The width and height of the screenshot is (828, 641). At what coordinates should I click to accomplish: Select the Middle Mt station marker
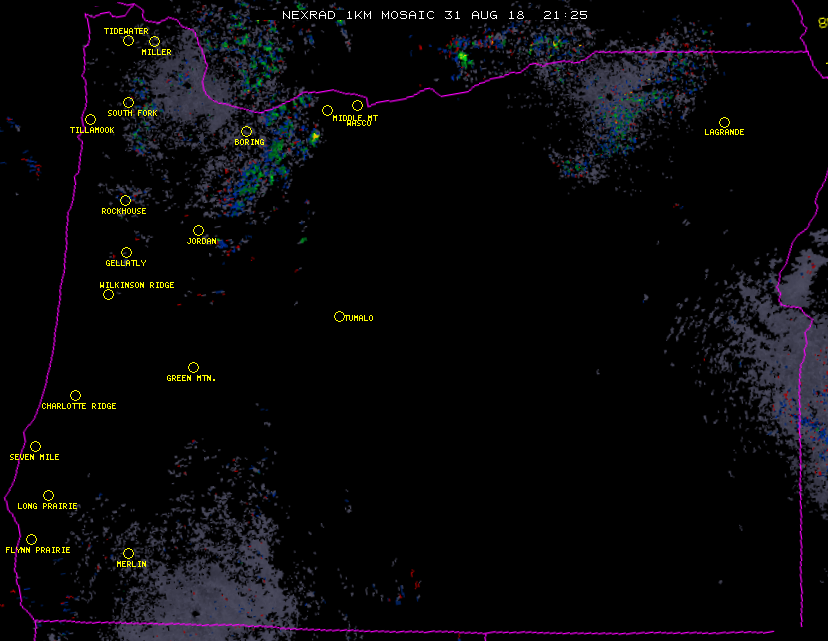pyautogui.click(x=327, y=111)
